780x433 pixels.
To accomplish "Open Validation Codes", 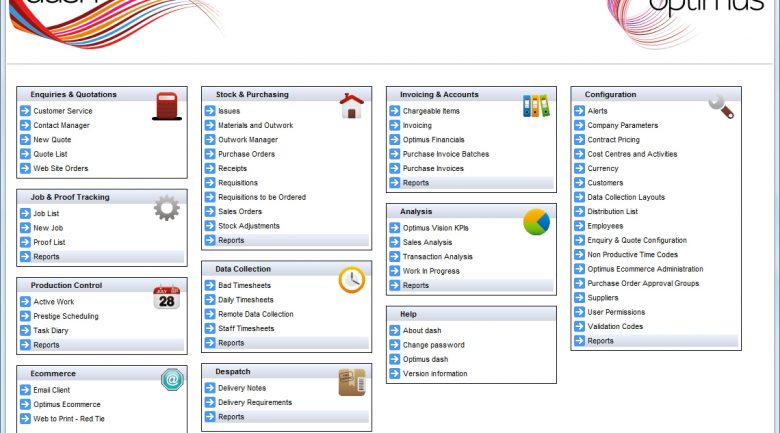I will (x=615, y=326).
